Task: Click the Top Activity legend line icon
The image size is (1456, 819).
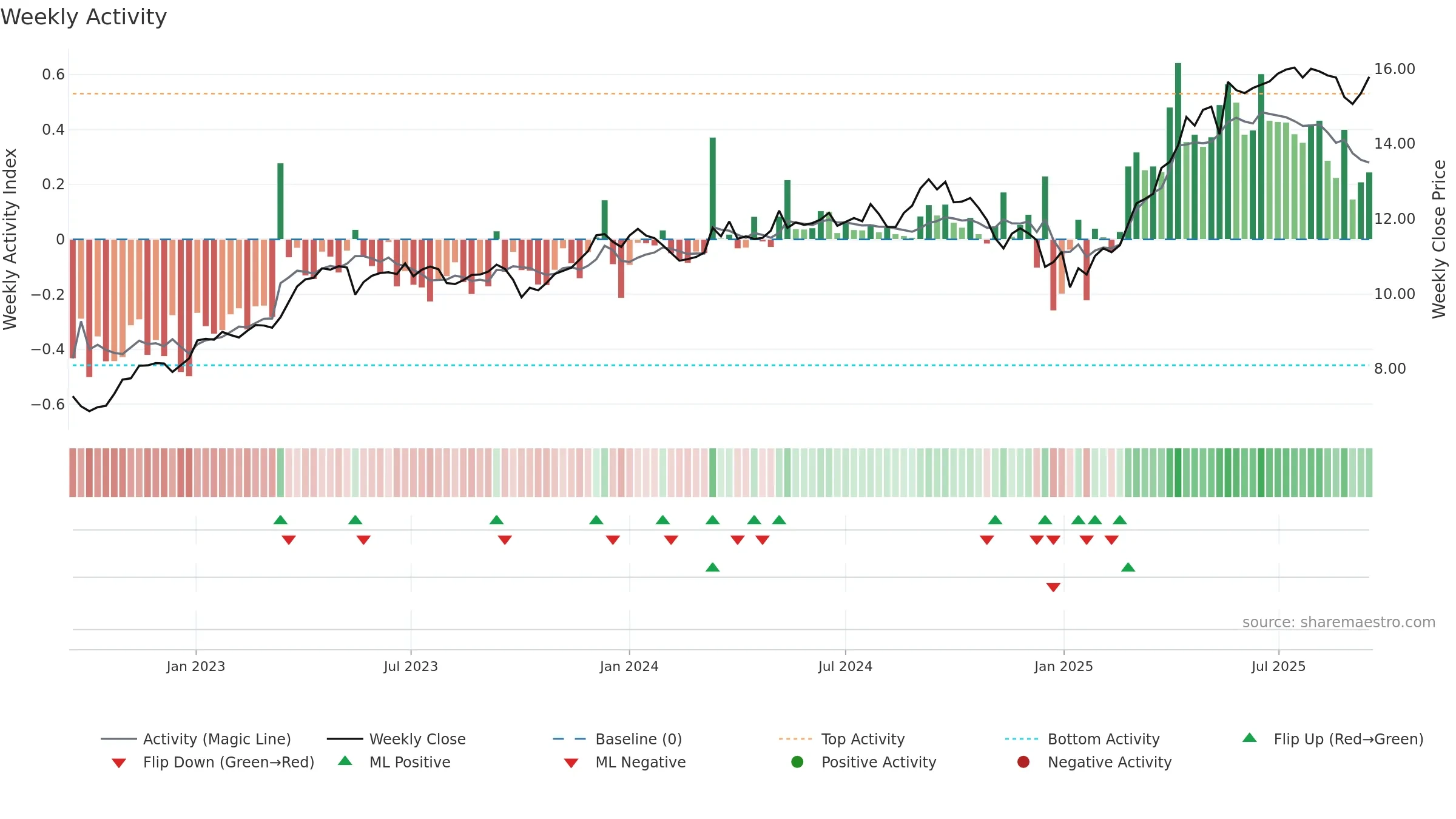Action: (795, 739)
